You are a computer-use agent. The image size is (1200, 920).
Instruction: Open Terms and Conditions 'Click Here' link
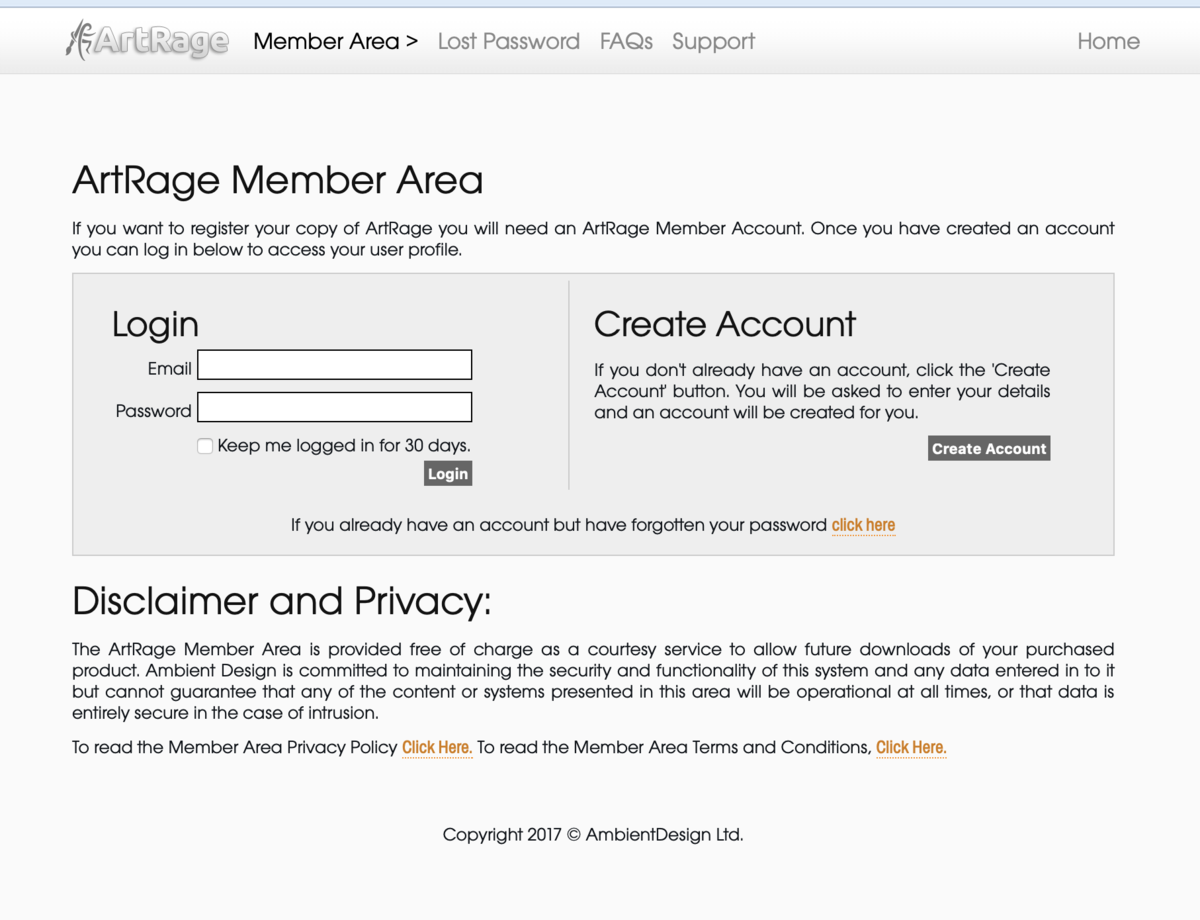coord(911,747)
